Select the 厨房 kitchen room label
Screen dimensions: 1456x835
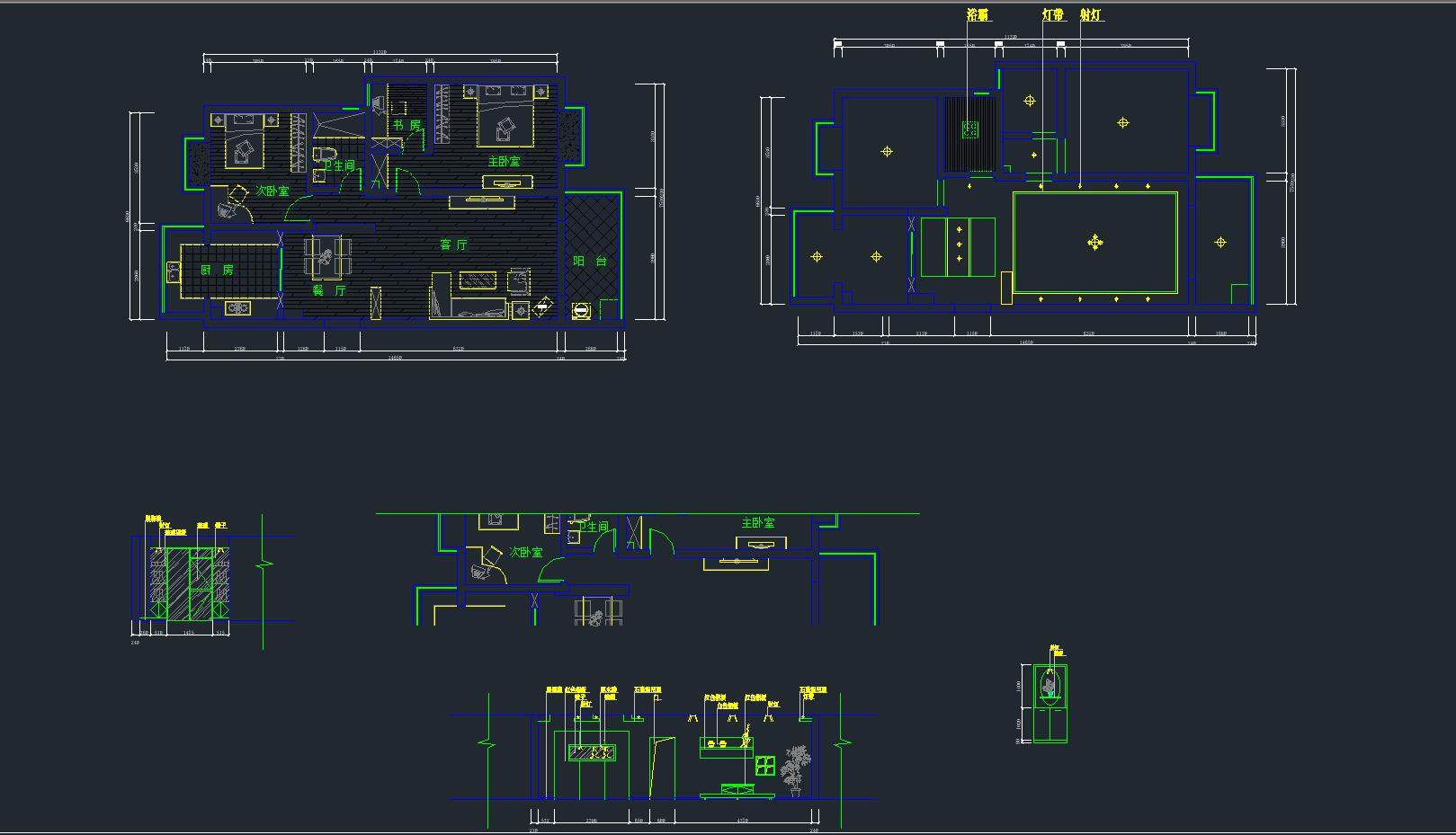coord(217,270)
